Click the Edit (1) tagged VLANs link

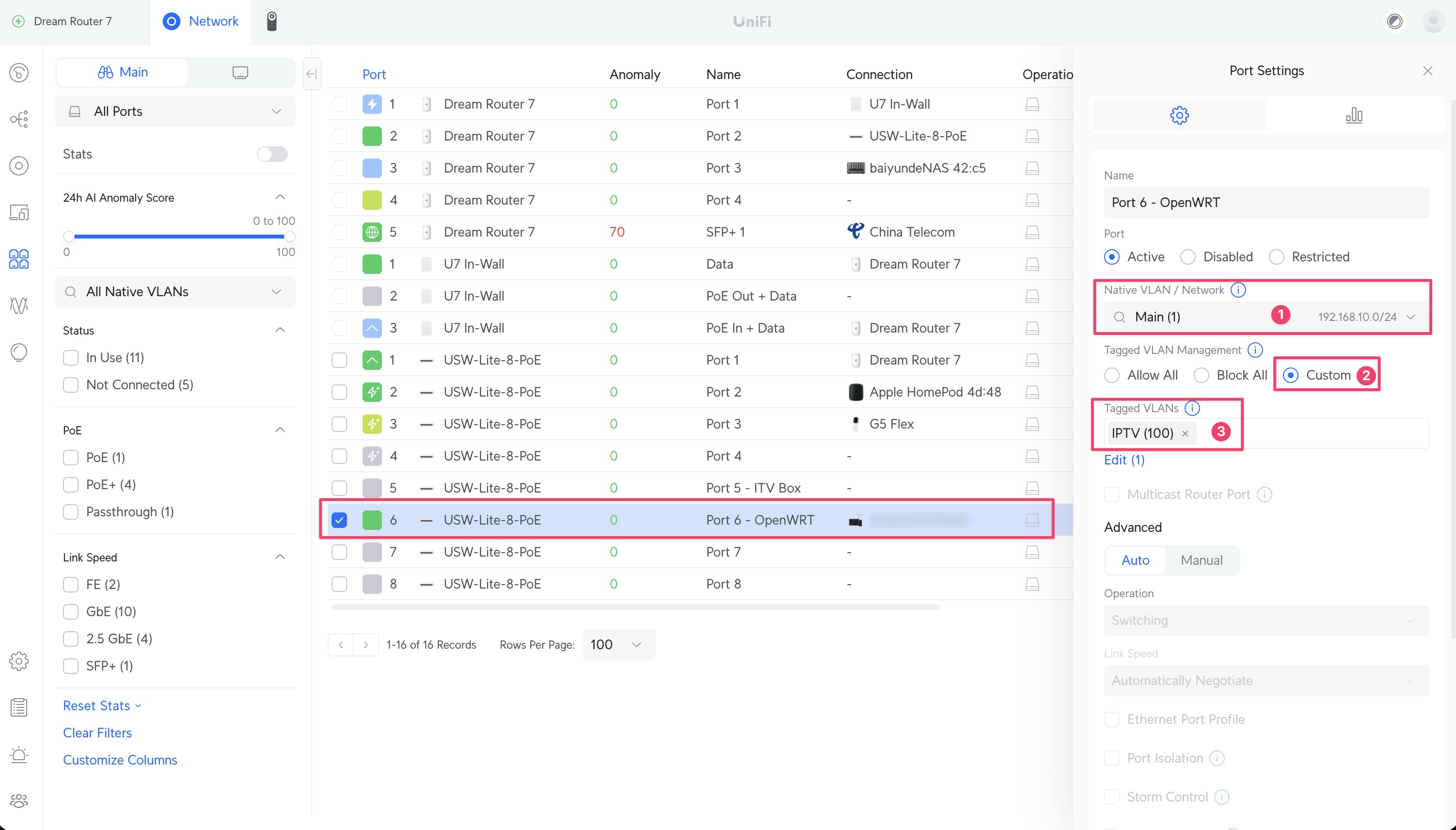coord(1124,460)
